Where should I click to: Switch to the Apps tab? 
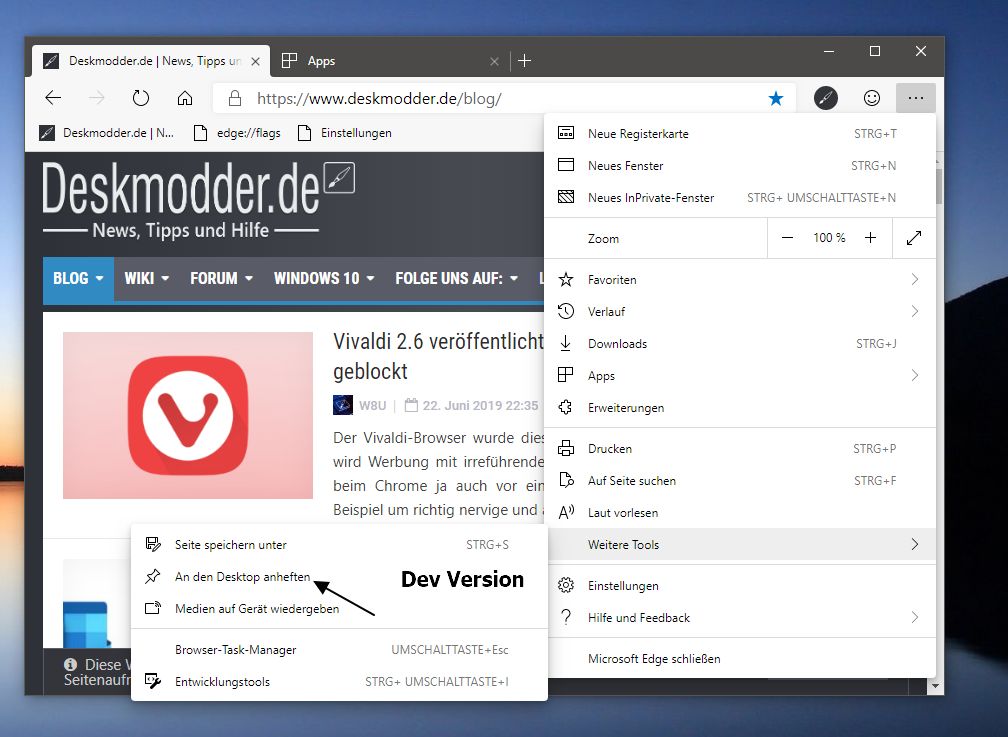click(390, 61)
